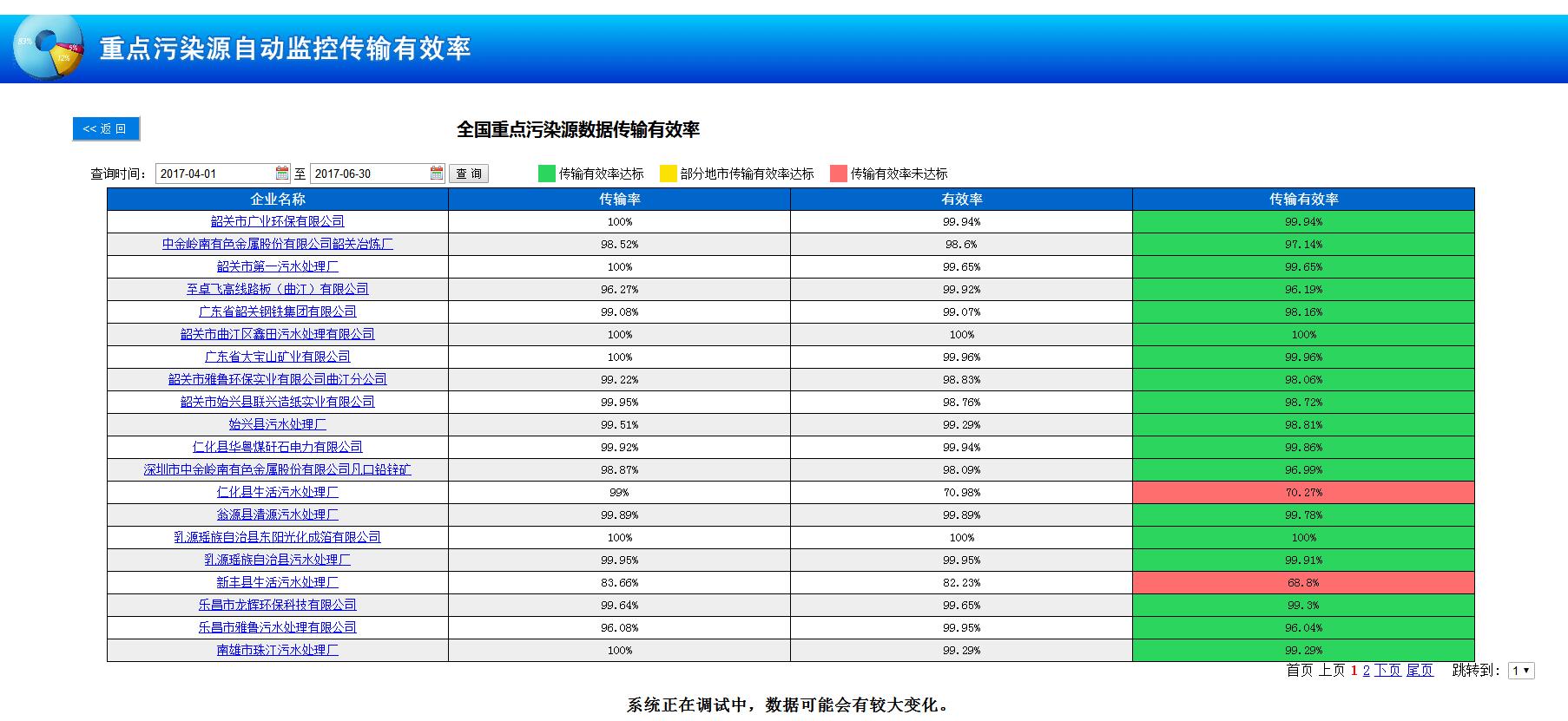Go to page 2 link

coord(1366,671)
